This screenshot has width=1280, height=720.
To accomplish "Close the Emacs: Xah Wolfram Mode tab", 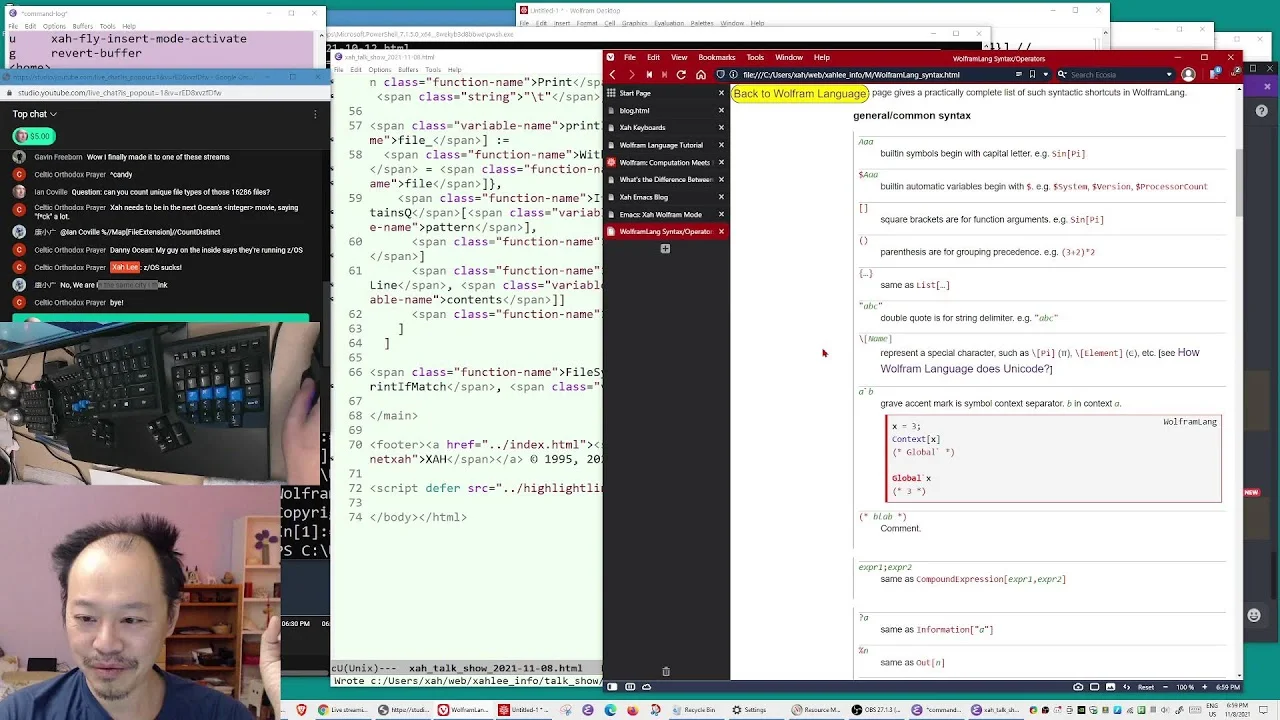I will [x=721, y=214].
